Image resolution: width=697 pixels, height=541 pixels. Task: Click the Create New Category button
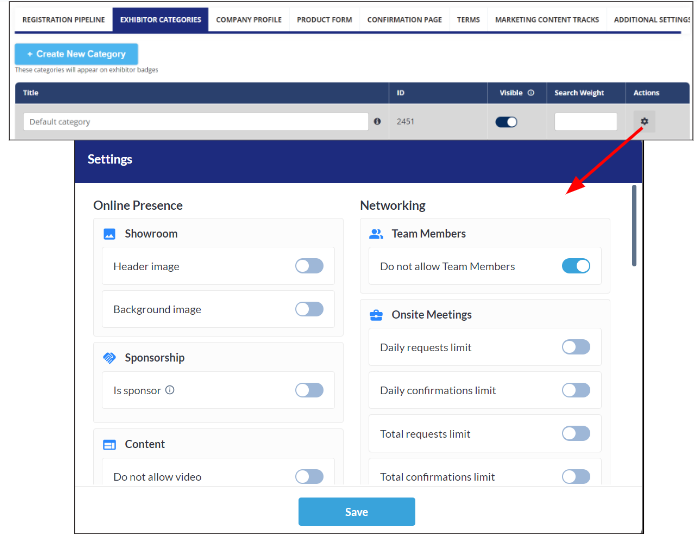pyautogui.click(x=76, y=54)
